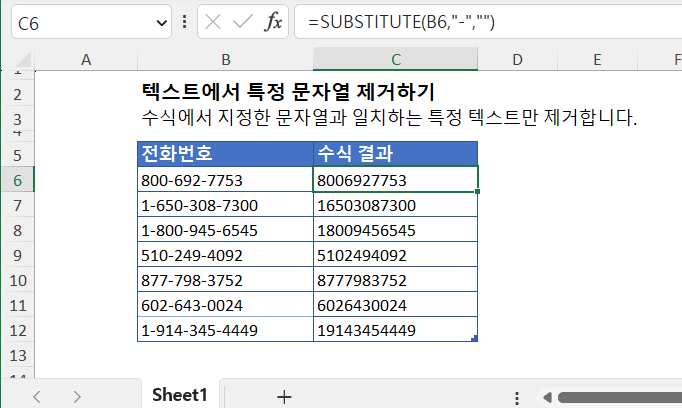The image size is (682, 408).
Task: Select row 8 header
Action: [x=17, y=230]
